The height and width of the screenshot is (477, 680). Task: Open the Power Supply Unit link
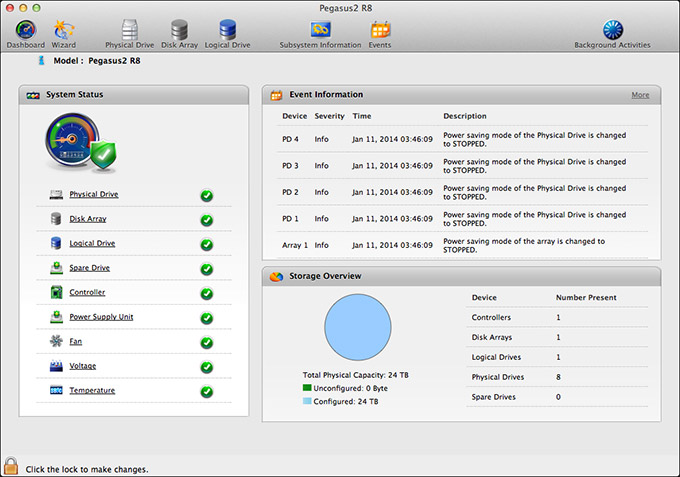(x=101, y=317)
